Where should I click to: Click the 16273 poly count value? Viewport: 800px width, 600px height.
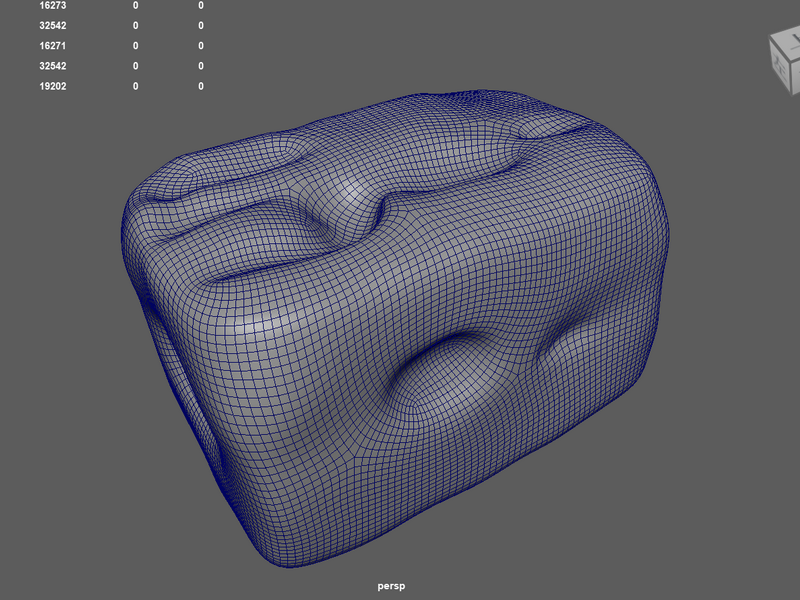(x=53, y=6)
